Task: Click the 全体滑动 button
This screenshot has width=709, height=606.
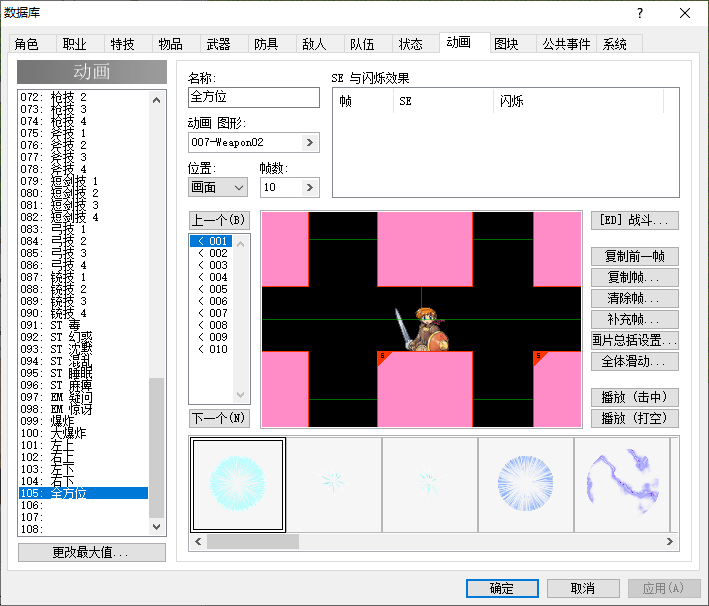Action: click(x=635, y=361)
